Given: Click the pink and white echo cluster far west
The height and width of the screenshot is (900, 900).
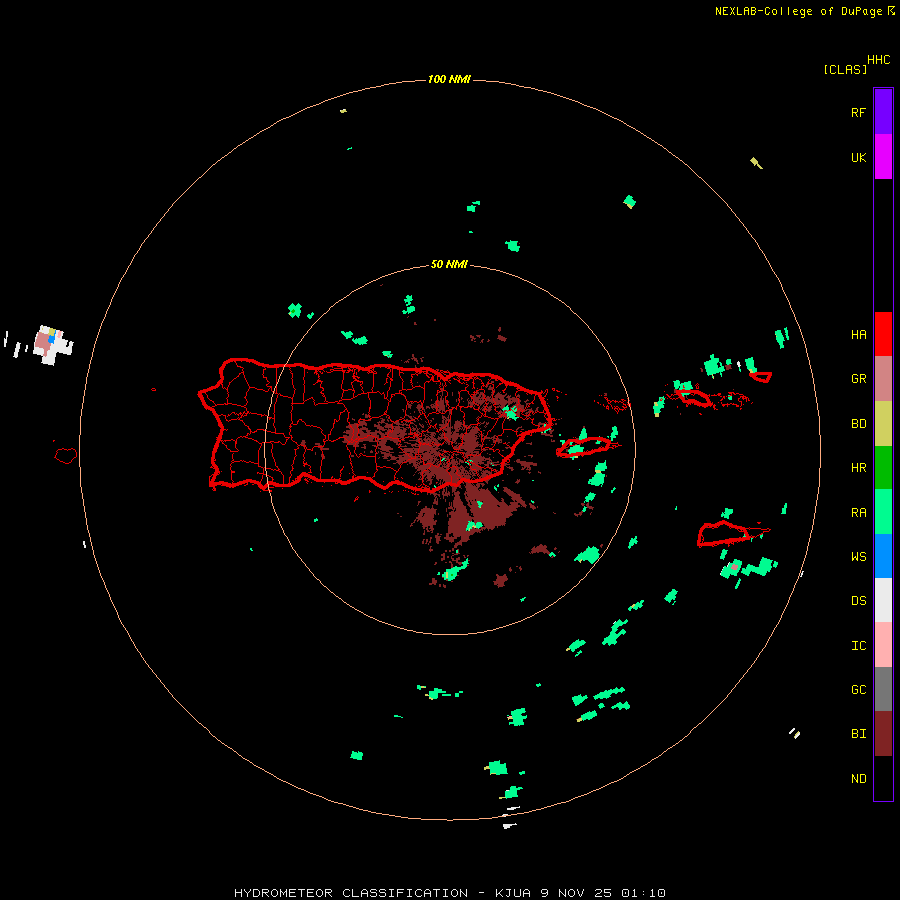Looking at the screenshot, I should click(53, 344).
